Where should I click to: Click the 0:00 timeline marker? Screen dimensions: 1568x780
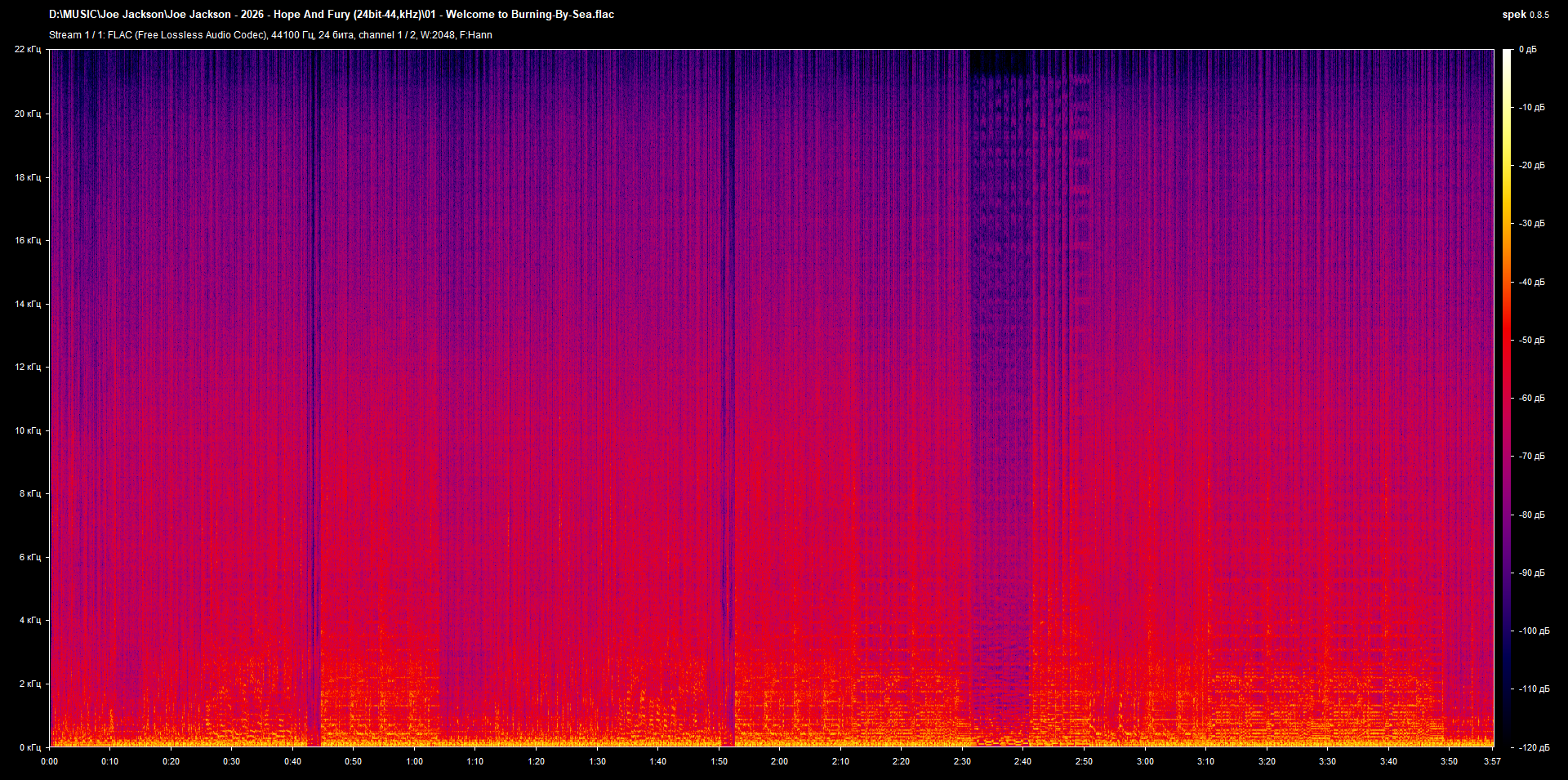click(50, 761)
